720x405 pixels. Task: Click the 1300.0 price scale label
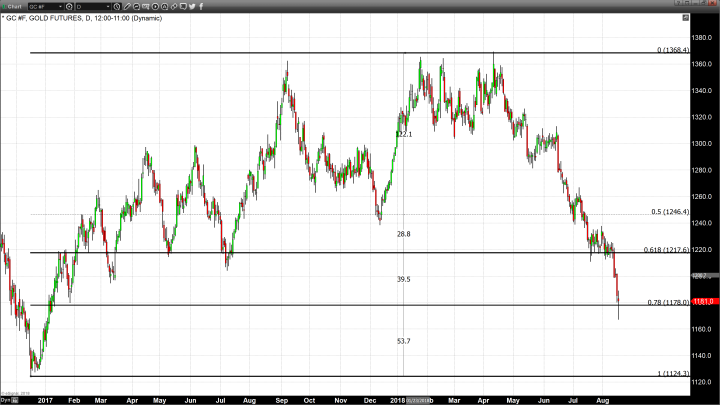point(703,144)
